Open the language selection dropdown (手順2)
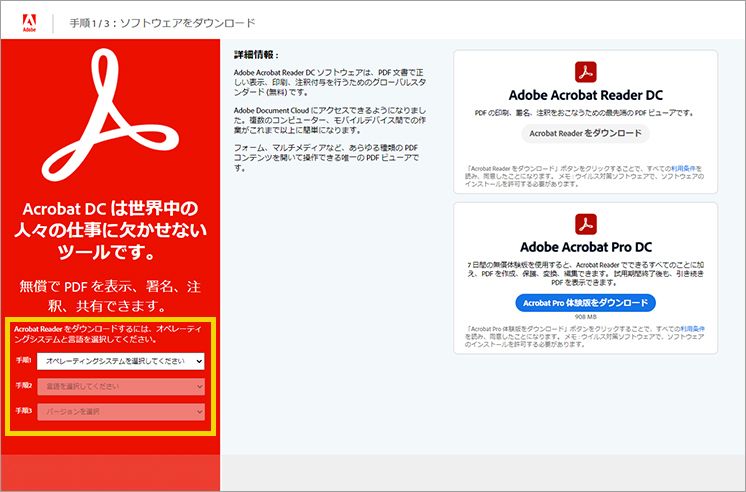This screenshot has width=746, height=492. click(121, 386)
